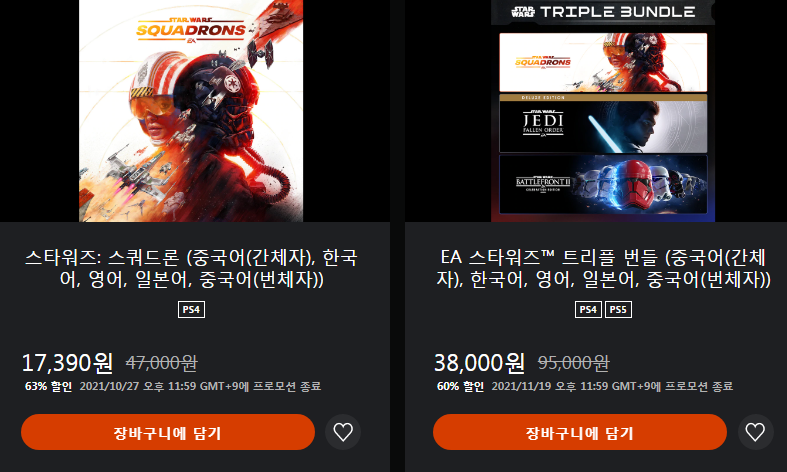This screenshot has width=787, height=472.
Task: Add Star Wars Squadrons to wishlist heart
Action: 343,432
